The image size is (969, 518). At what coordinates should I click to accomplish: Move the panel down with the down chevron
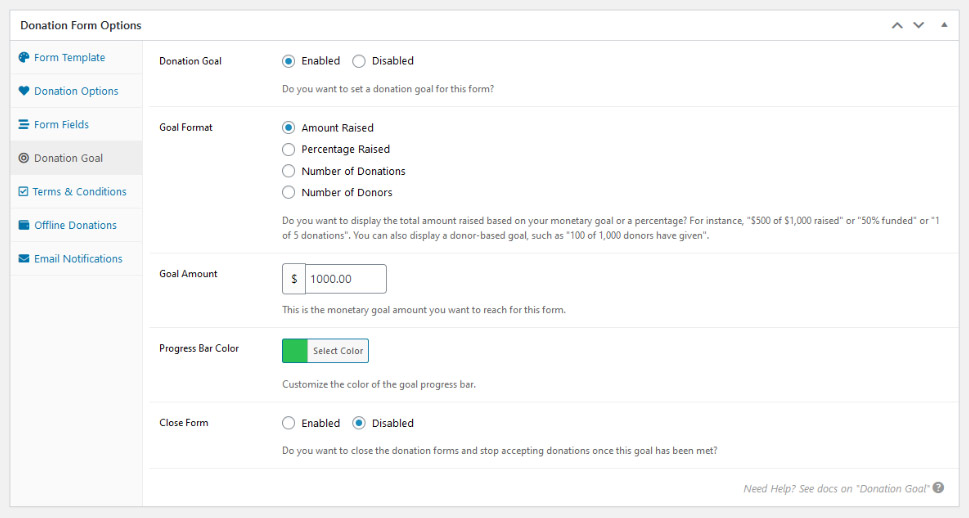[x=918, y=25]
